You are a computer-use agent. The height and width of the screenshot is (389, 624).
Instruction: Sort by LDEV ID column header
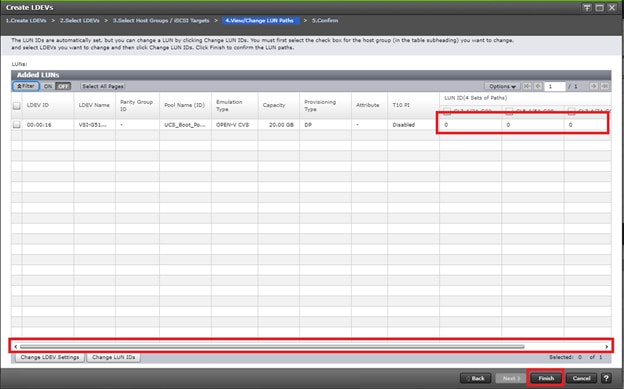pyautogui.click(x=48, y=105)
